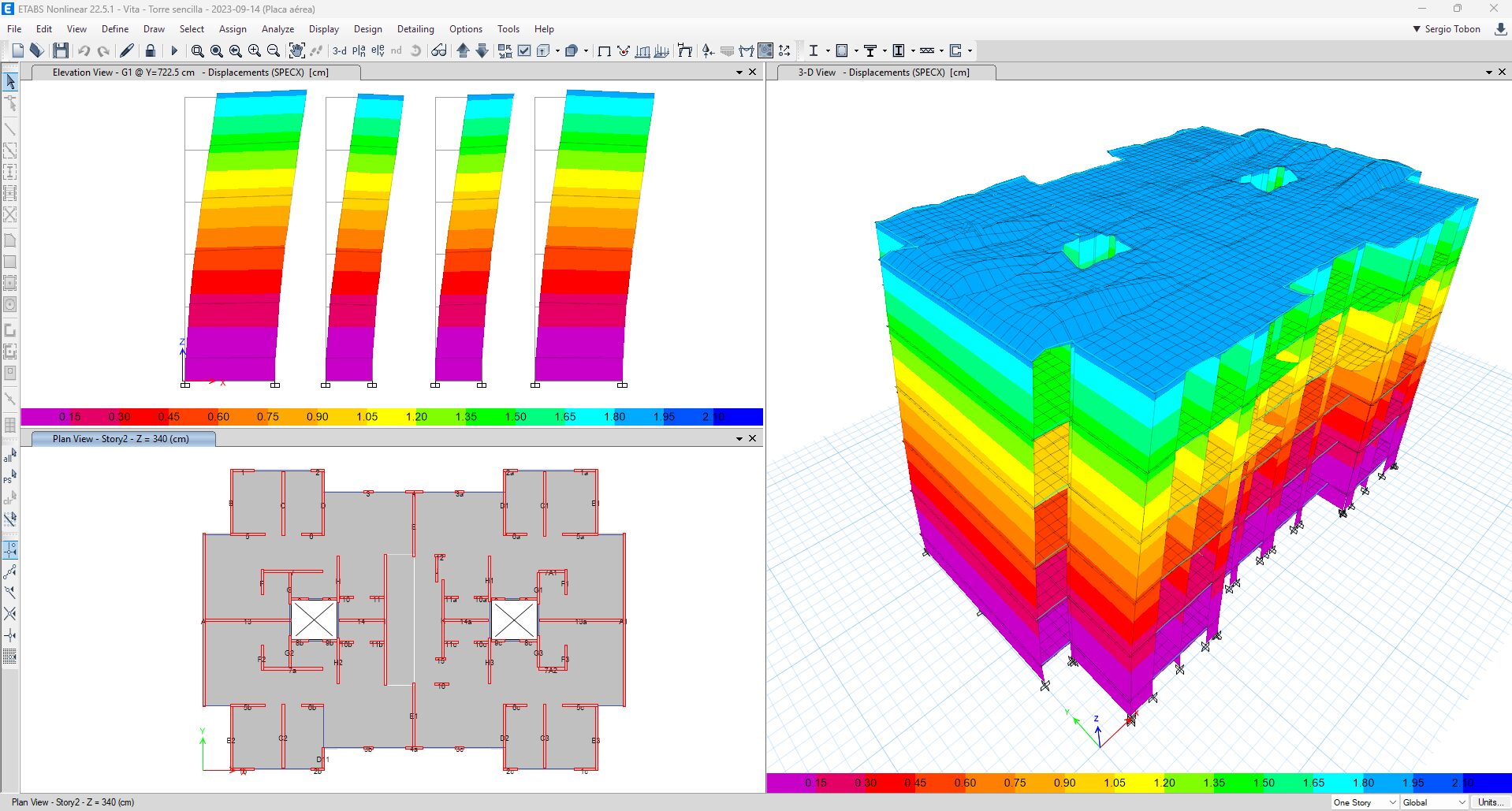Open the One Story dropdown

(x=1365, y=802)
